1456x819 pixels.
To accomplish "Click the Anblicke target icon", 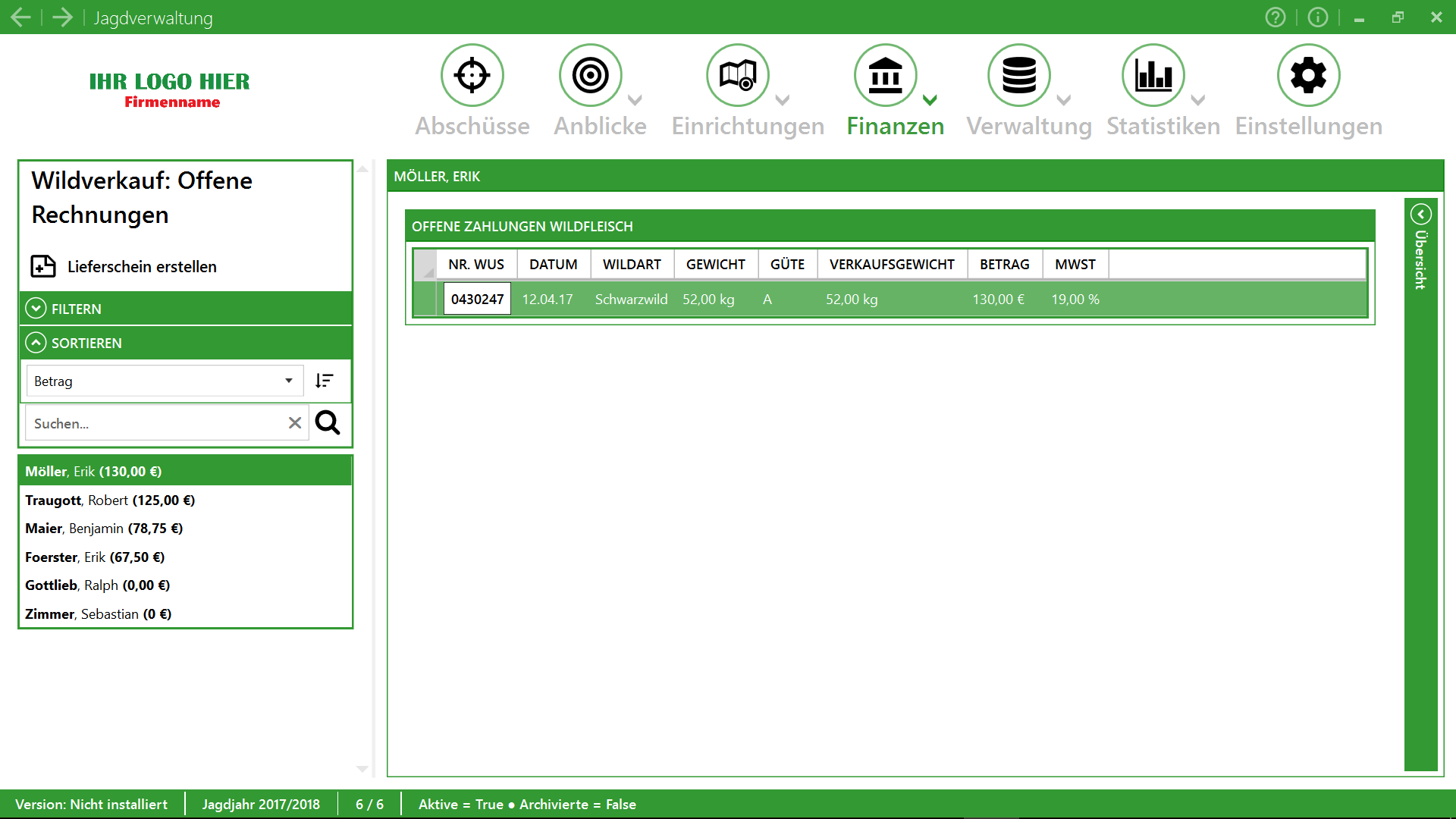I will pos(590,75).
